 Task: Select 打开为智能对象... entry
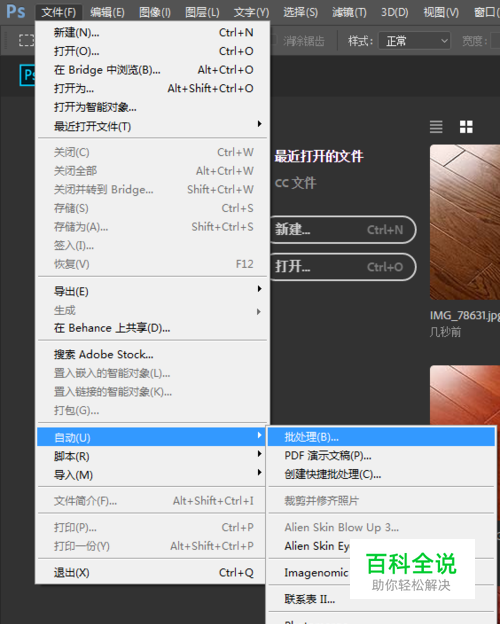[154, 107]
